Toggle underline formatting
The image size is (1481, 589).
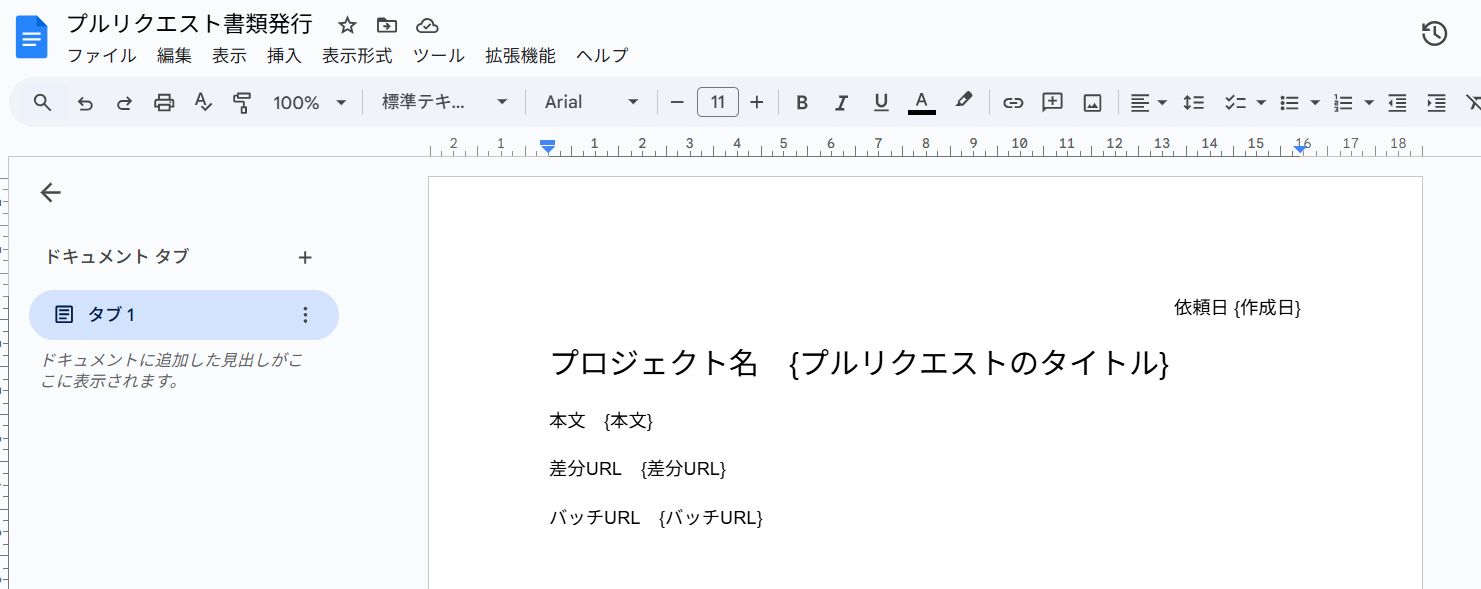tap(881, 102)
